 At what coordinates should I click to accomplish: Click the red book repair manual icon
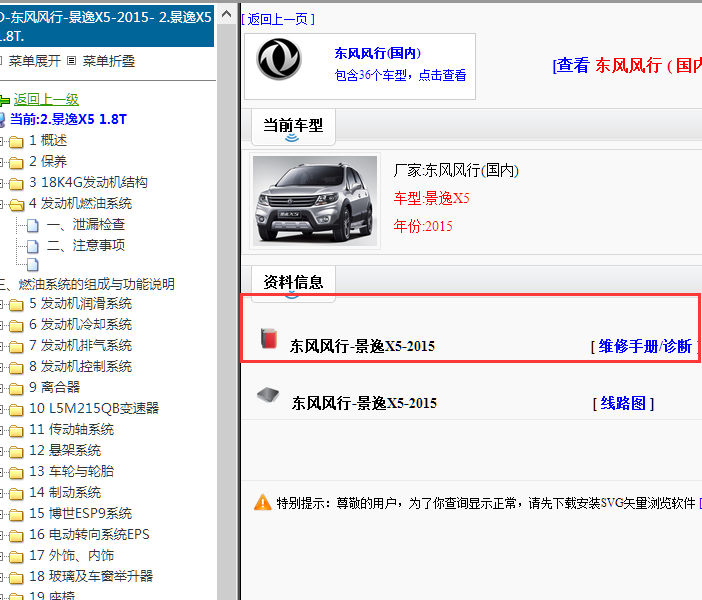269,339
